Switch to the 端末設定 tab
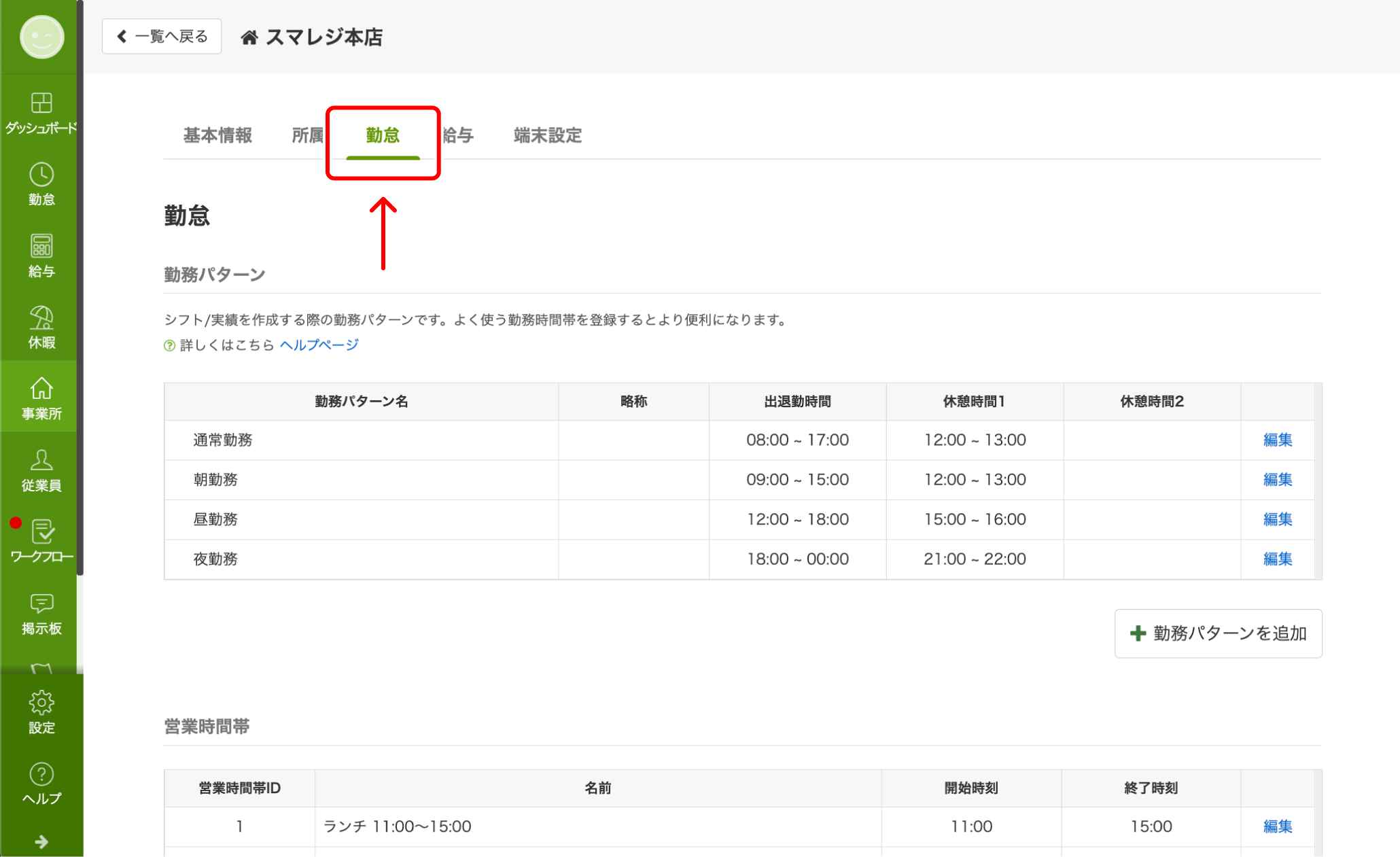1400x857 pixels. coord(548,135)
